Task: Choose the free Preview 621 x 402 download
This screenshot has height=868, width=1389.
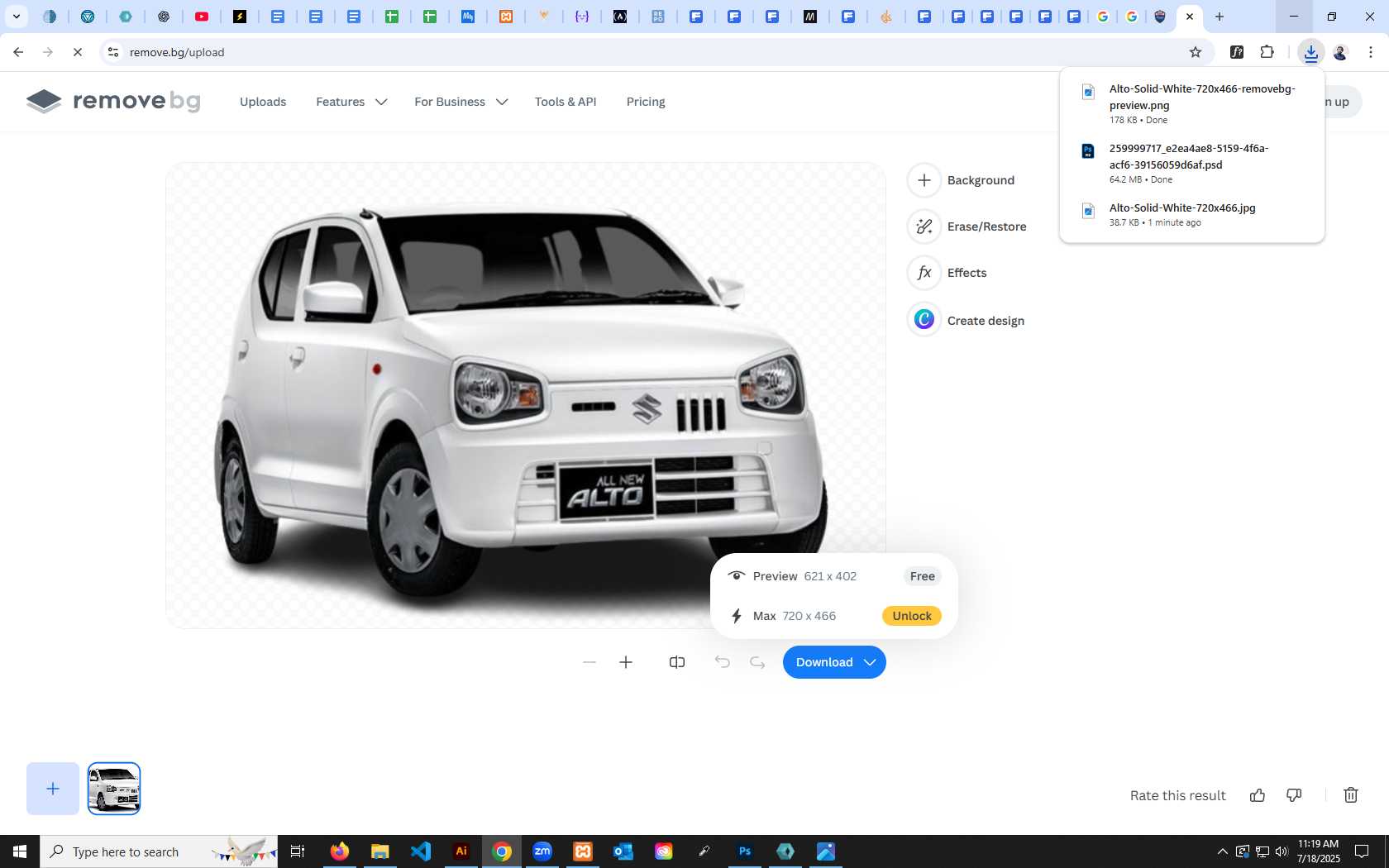Action: (833, 576)
